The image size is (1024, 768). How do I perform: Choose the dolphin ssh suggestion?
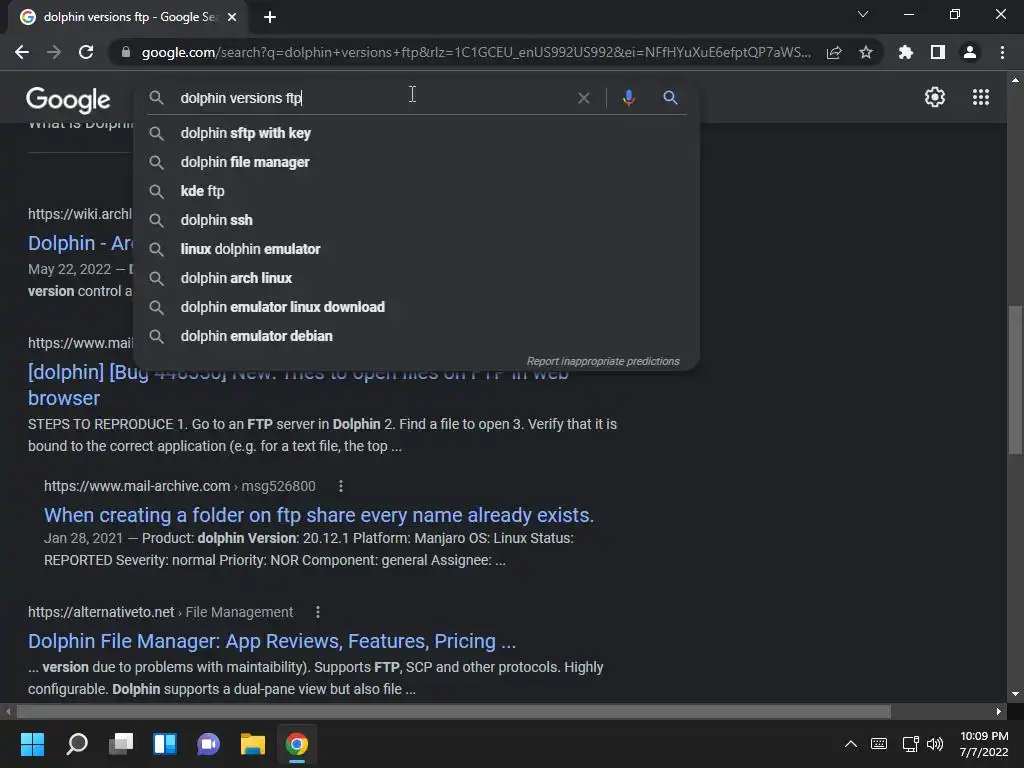click(417, 220)
